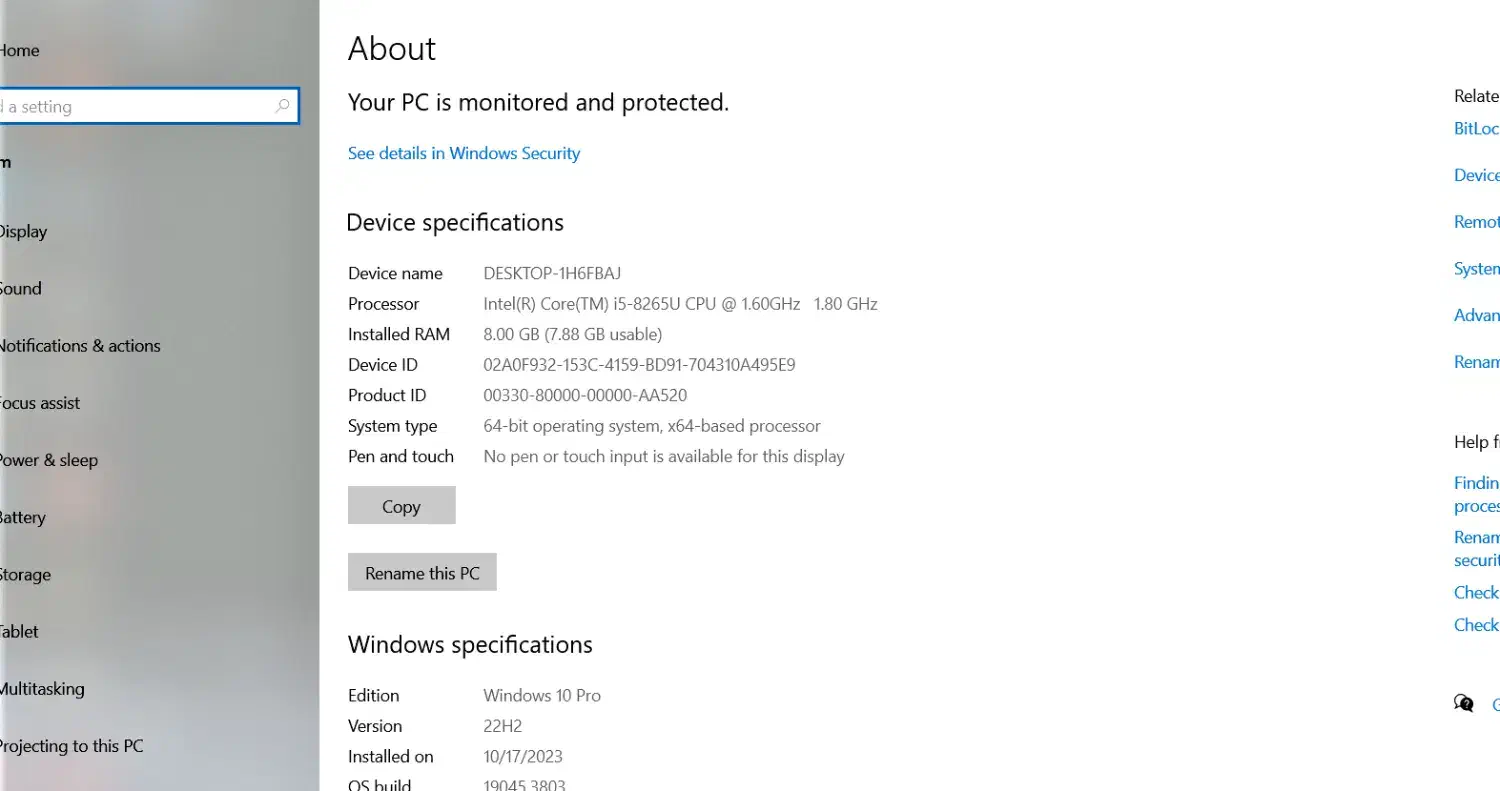Screen dimensions: 1500x791
Task: Open Multitasking settings
Action: [43, 688]
